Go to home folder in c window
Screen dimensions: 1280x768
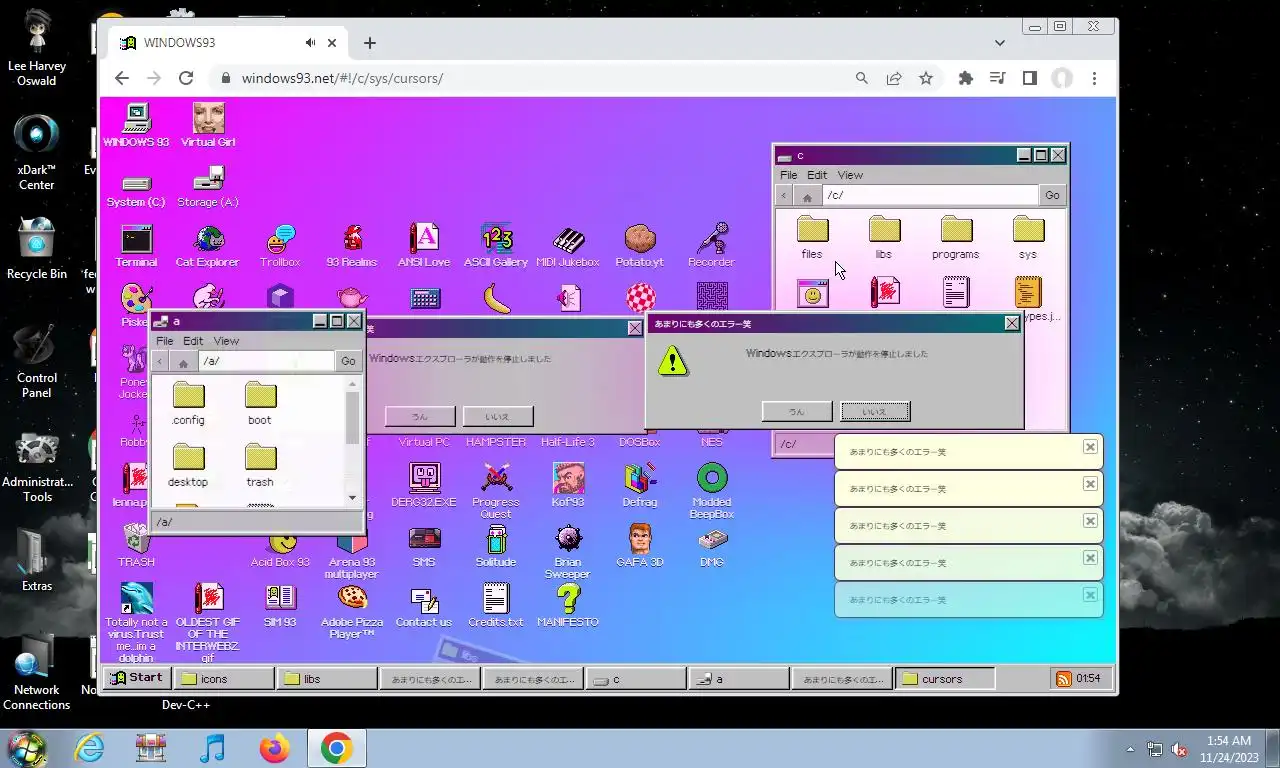coord(807,196)
